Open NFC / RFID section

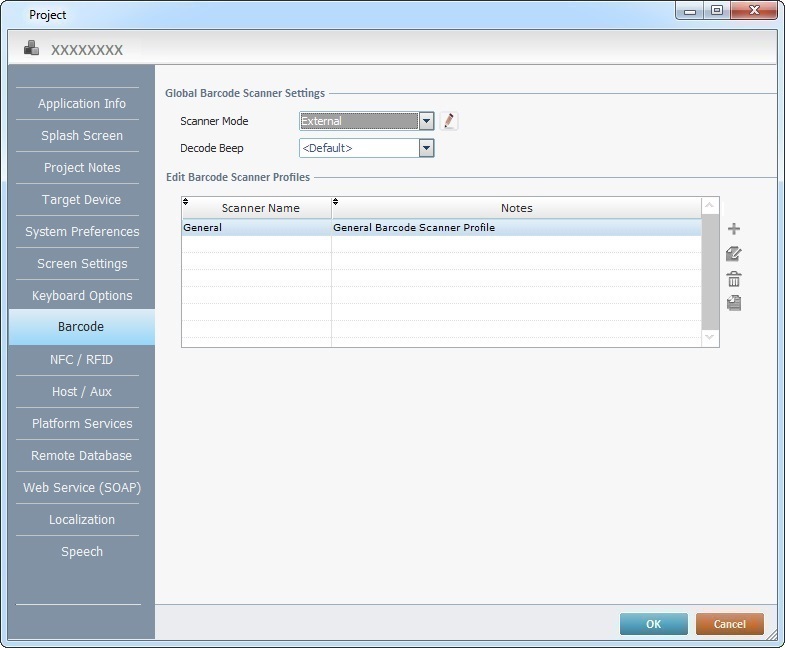pos(82,360)
